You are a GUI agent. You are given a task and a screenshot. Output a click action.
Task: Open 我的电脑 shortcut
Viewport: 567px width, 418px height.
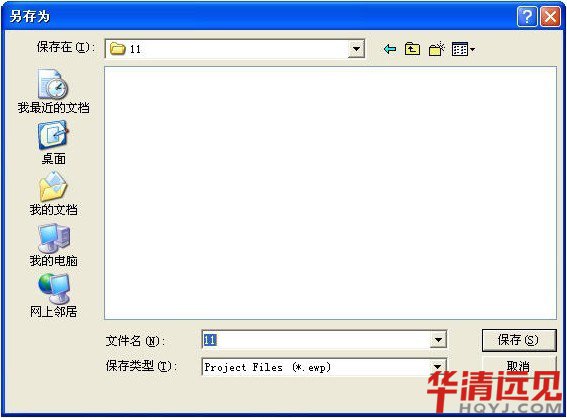click(x=53, y=245)
